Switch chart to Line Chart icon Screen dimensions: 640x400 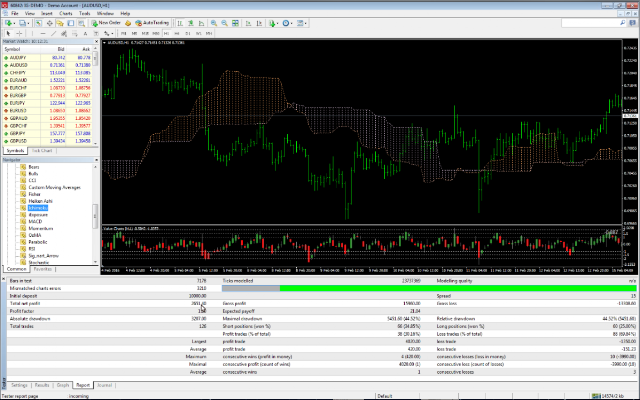[201, 23]
